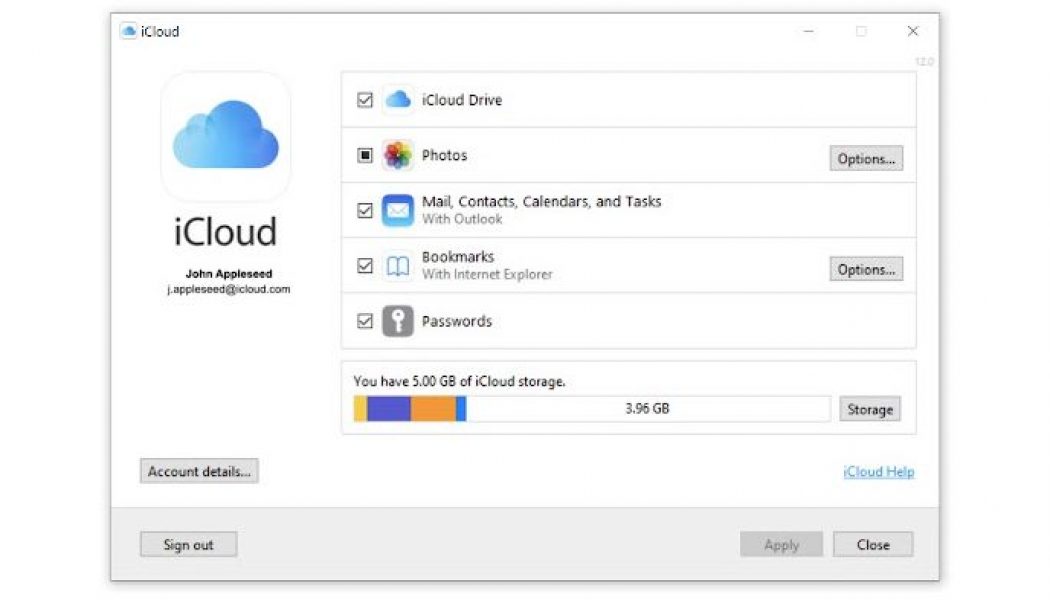Click the iCloud icon in the title bar

[128, 31]
